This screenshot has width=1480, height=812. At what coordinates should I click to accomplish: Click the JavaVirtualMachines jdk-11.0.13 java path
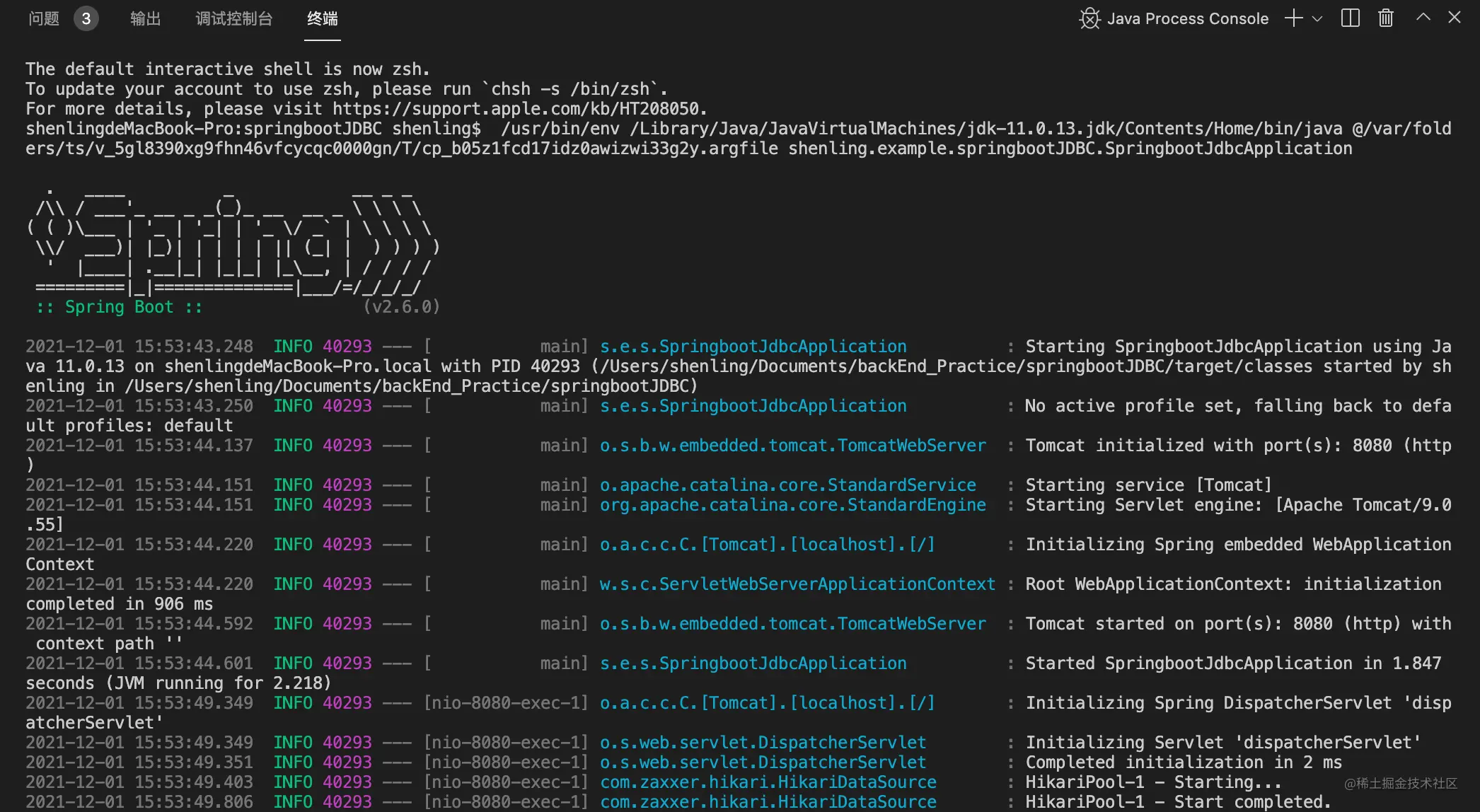(985, 129)
